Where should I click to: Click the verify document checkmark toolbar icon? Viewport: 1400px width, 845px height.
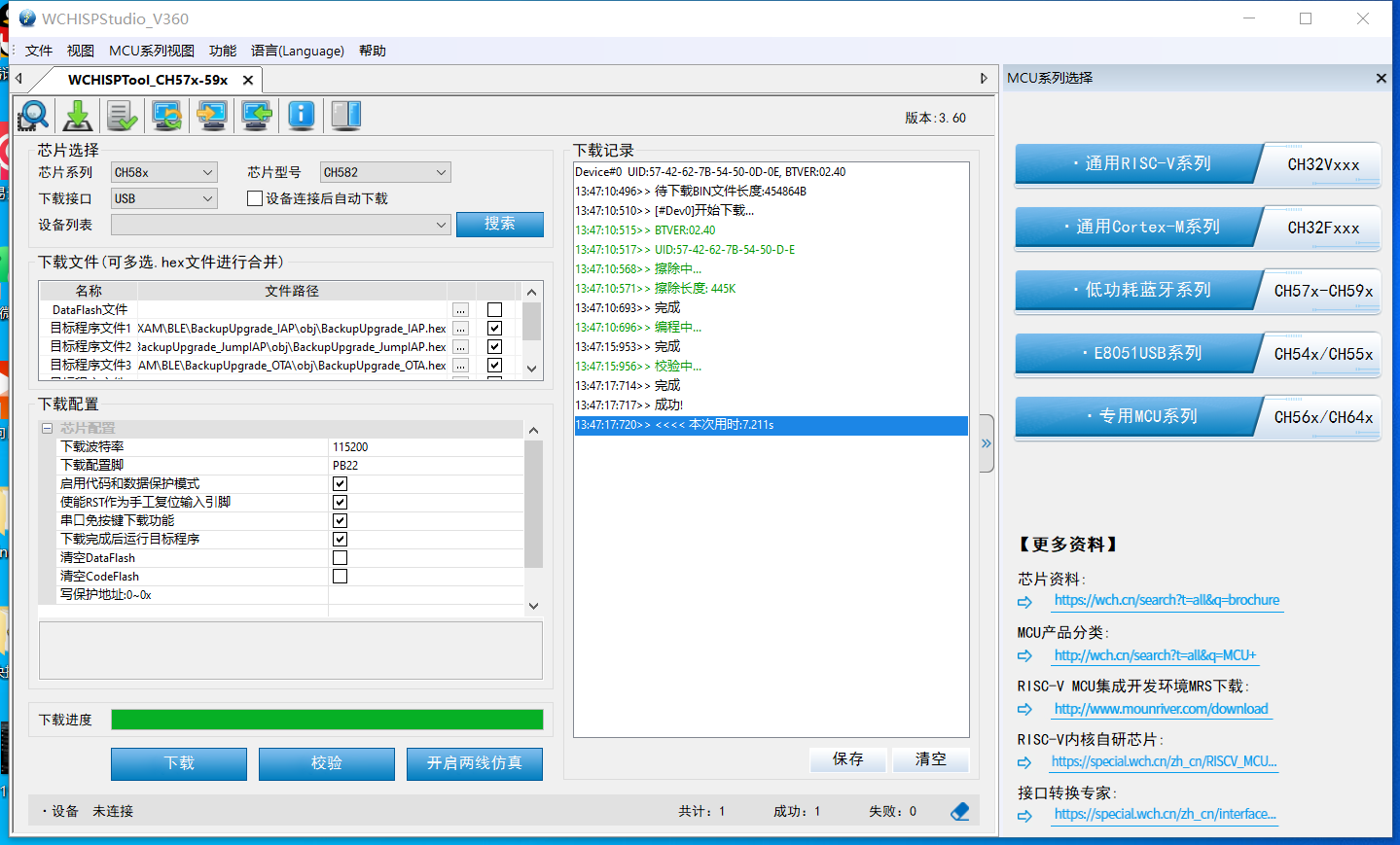click(123, 116)
